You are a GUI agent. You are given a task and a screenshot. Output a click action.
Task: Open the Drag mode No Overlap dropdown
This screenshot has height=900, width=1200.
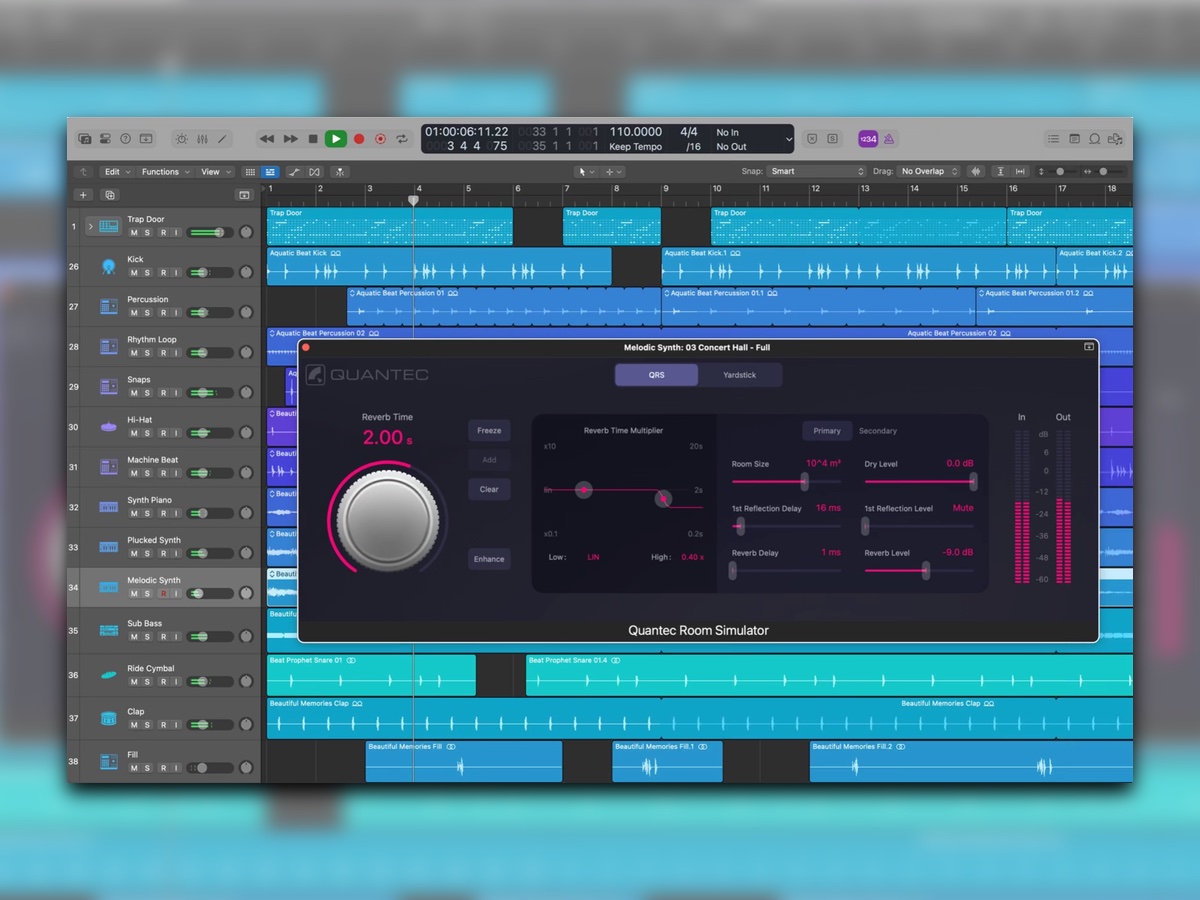point(926,171)
